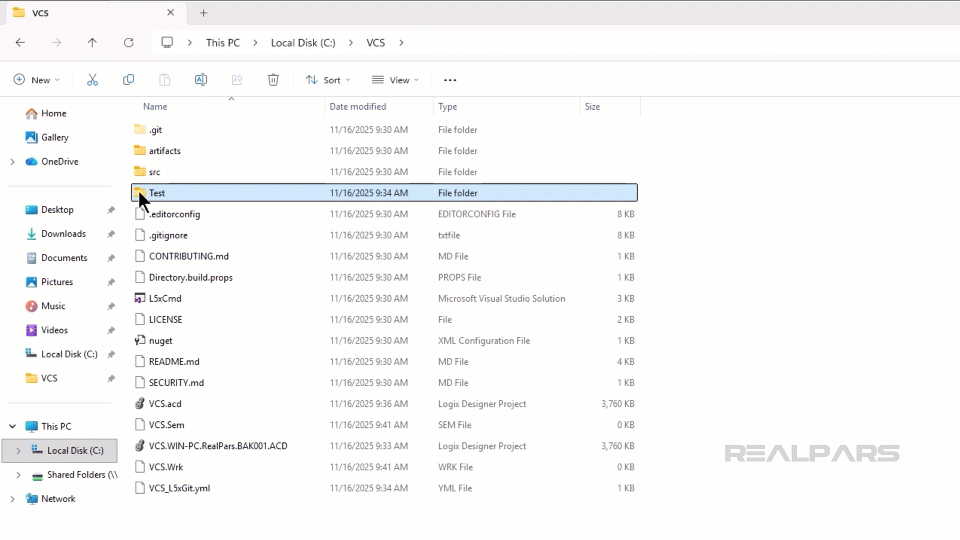Click chevron after Local Disk (C:) in address bar

pyautogui.click(x=351, y=43)
